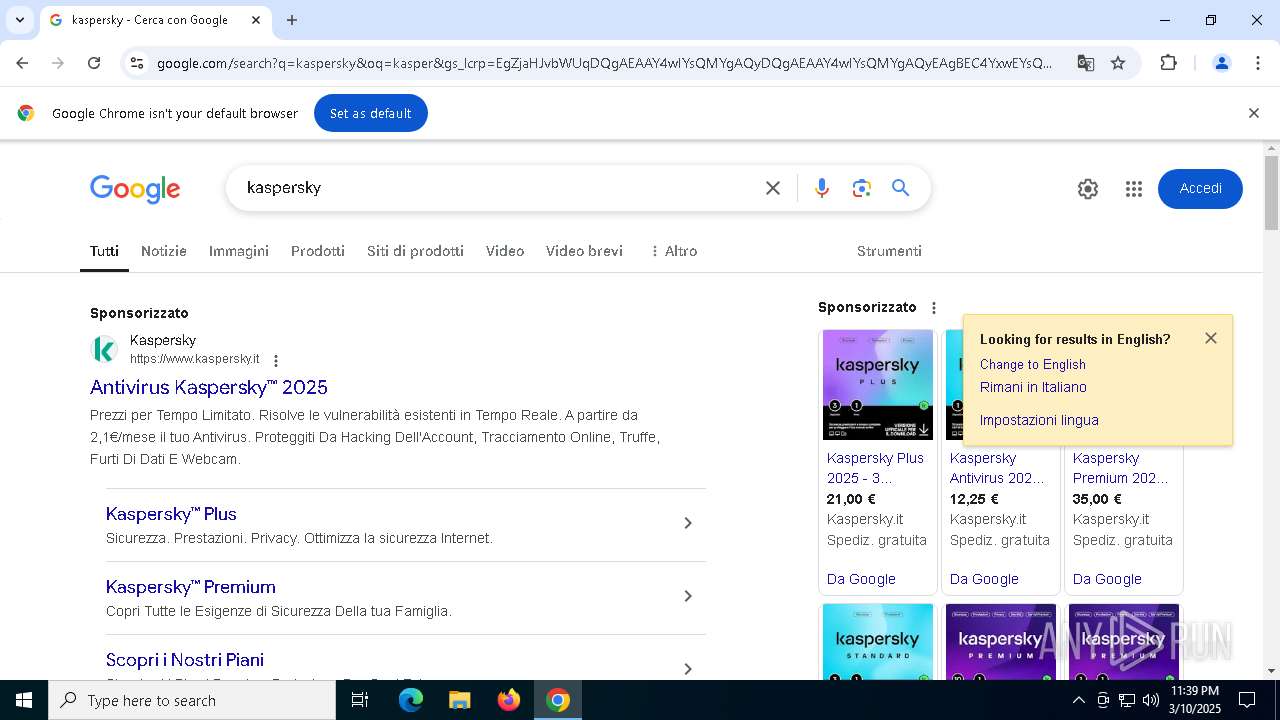
Task: Search by image with Google Lens
Action: click(861, 188)
